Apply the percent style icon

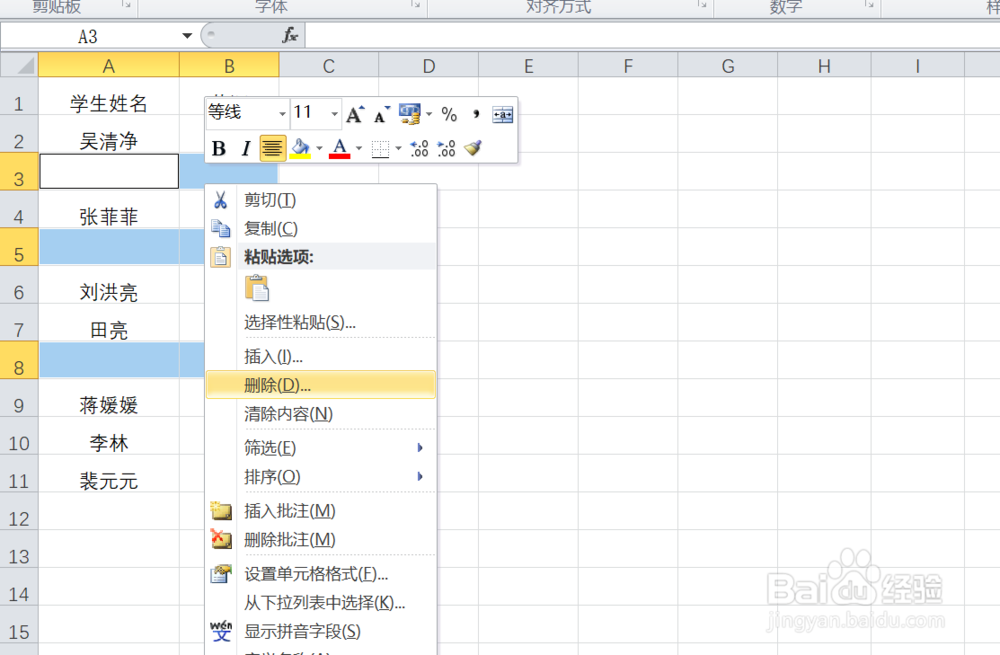click(x=449, y=114)
